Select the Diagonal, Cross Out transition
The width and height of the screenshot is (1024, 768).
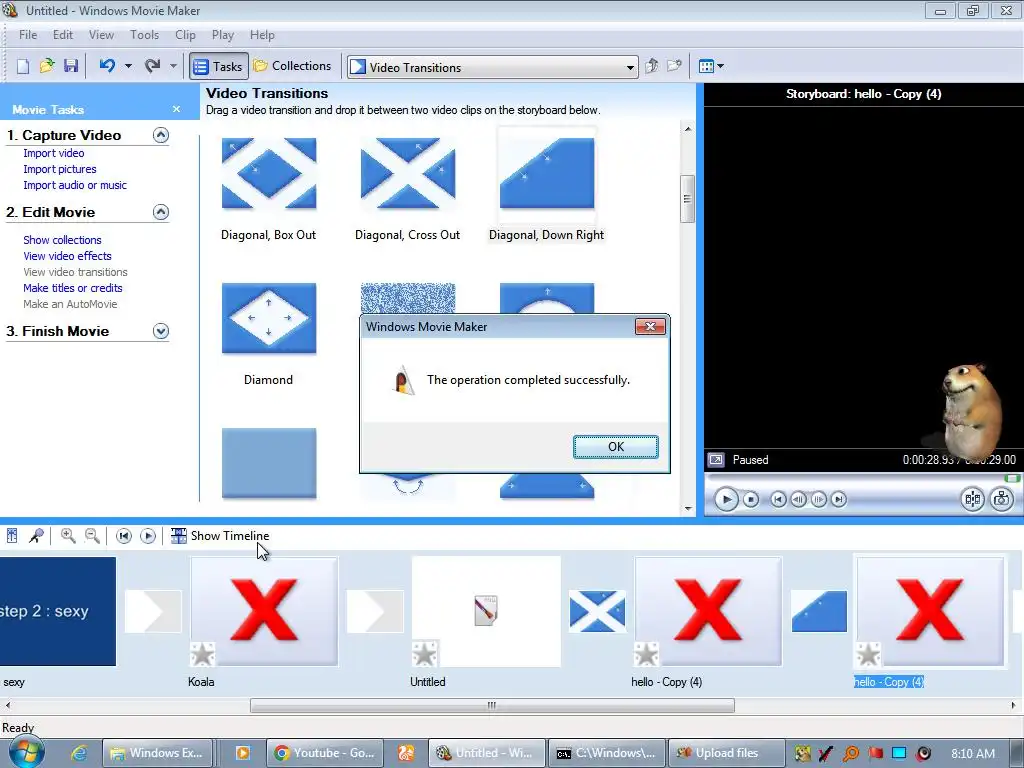(408, 174)
